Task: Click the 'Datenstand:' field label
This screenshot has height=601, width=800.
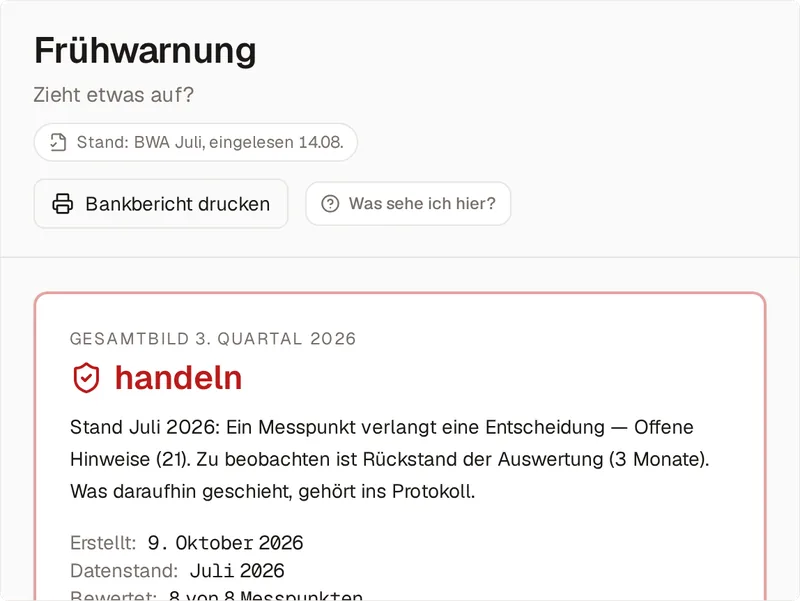Action: 124,571
